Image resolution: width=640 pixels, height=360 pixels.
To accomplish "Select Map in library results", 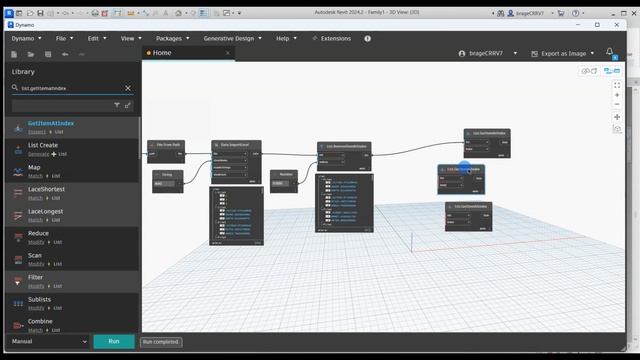I will (72, 171).
